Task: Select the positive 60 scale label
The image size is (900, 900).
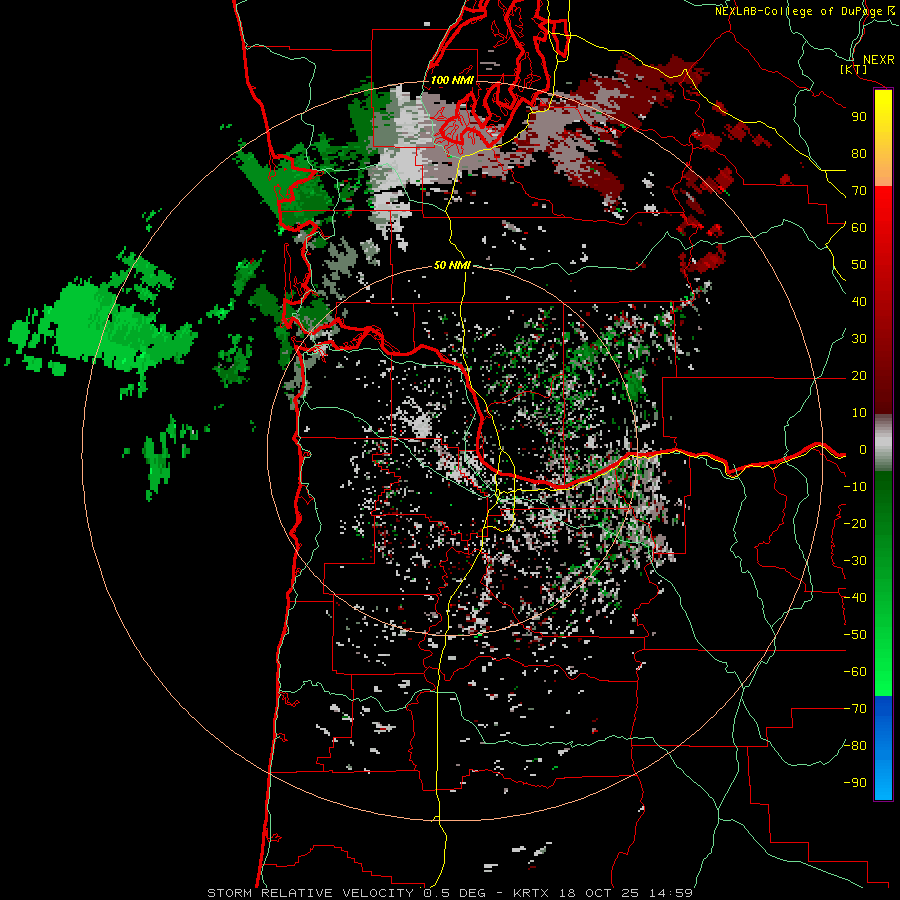Action: click(x=859, y=227)
